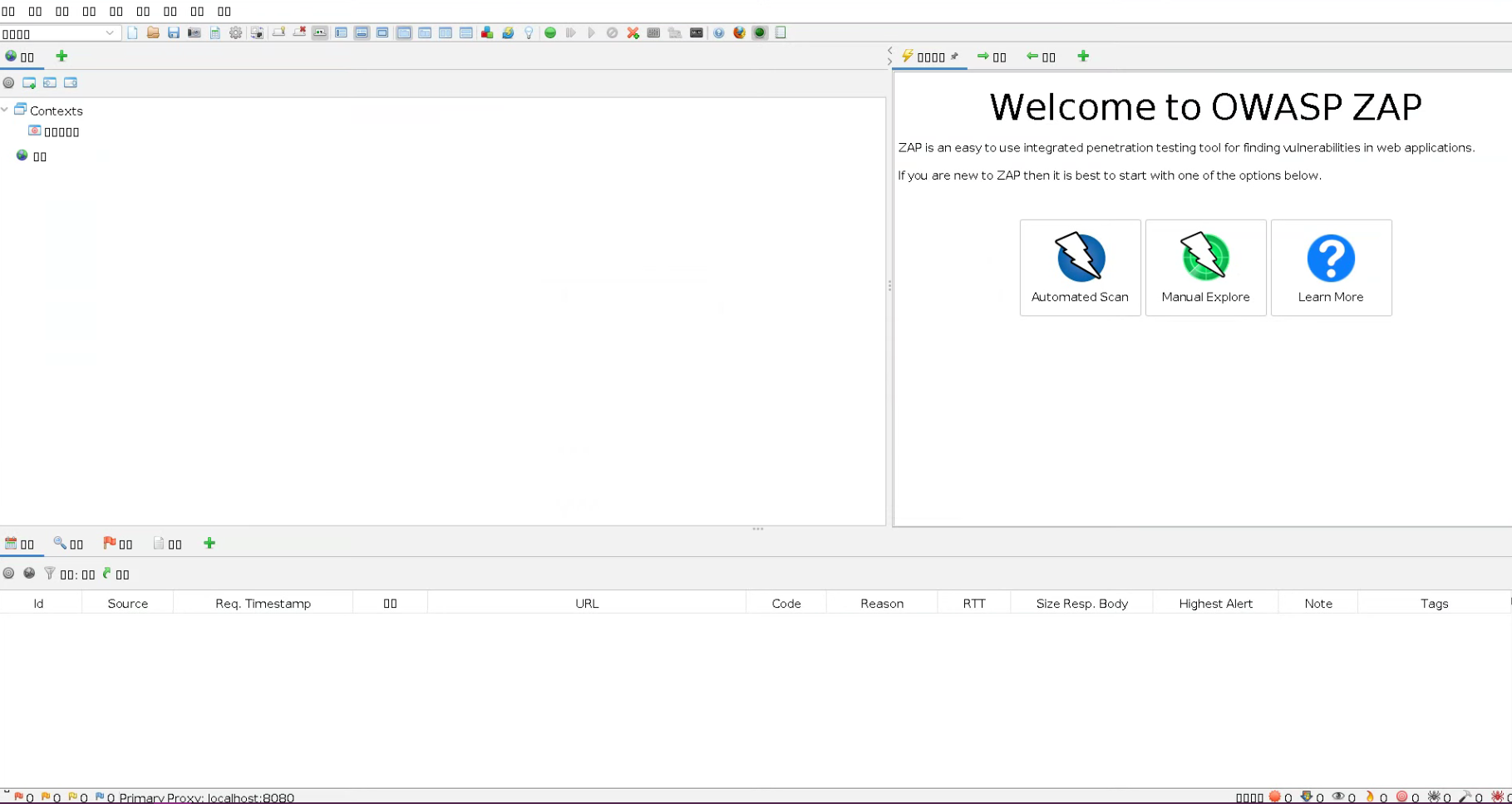
Task: Click the Manual Explore button
Action: [1205, 268]
